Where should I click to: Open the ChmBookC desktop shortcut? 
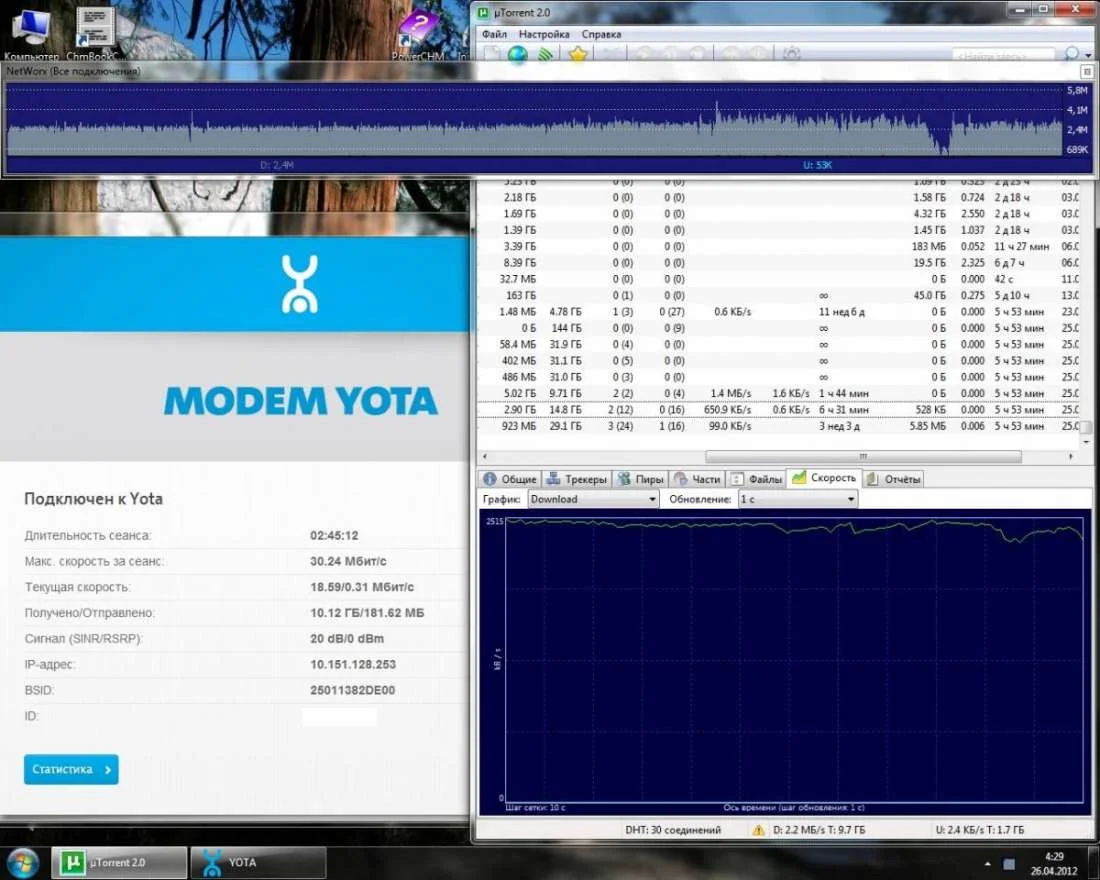95,32
